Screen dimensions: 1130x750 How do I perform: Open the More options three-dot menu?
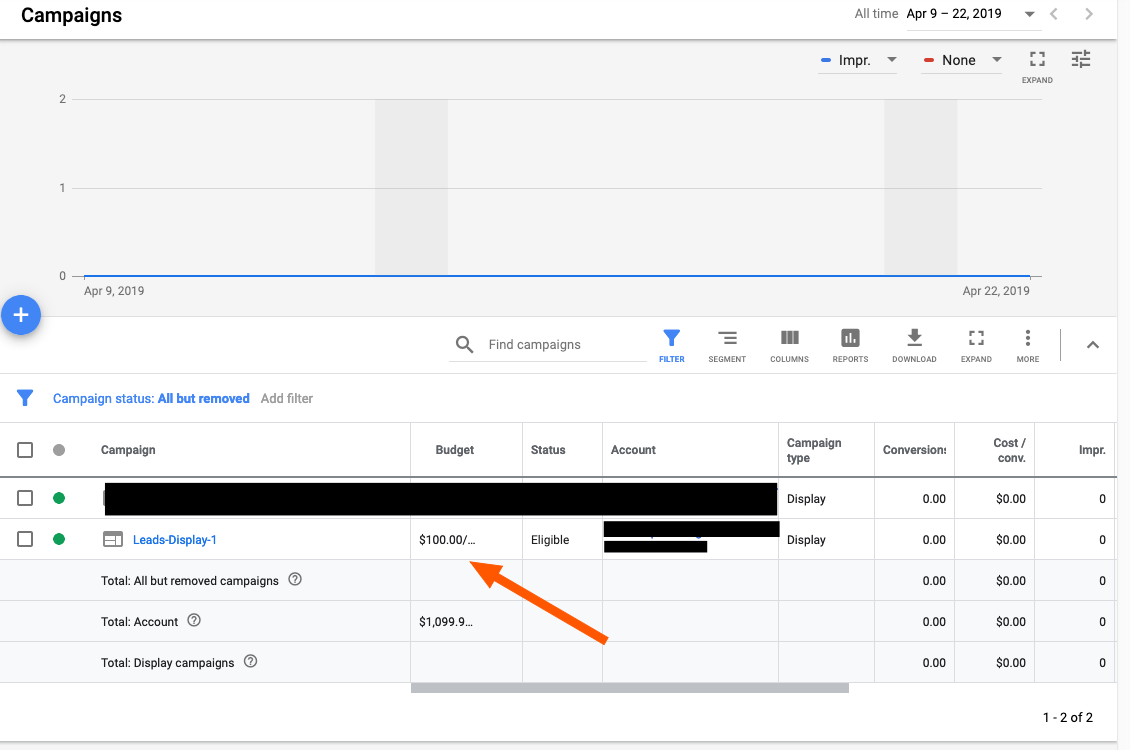point(1027,344)
